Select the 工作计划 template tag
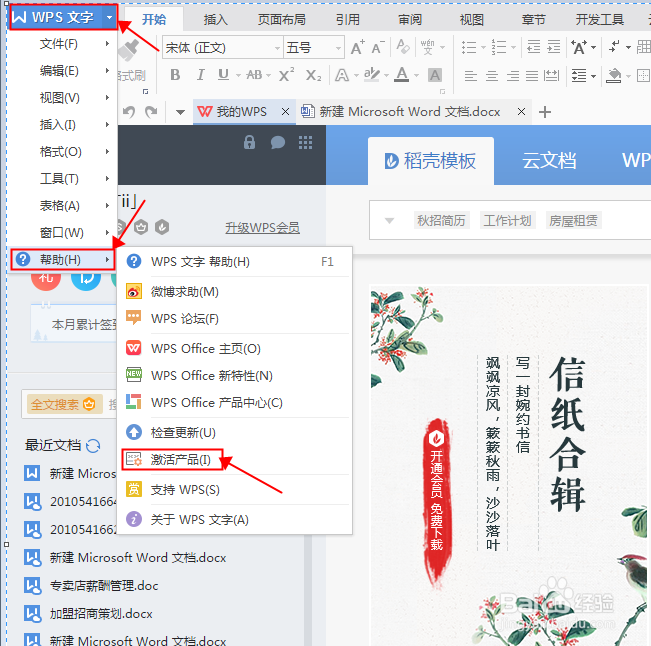The height and width of the screenshot is (646, 651). pyautogui.click(x=507, y=220)
